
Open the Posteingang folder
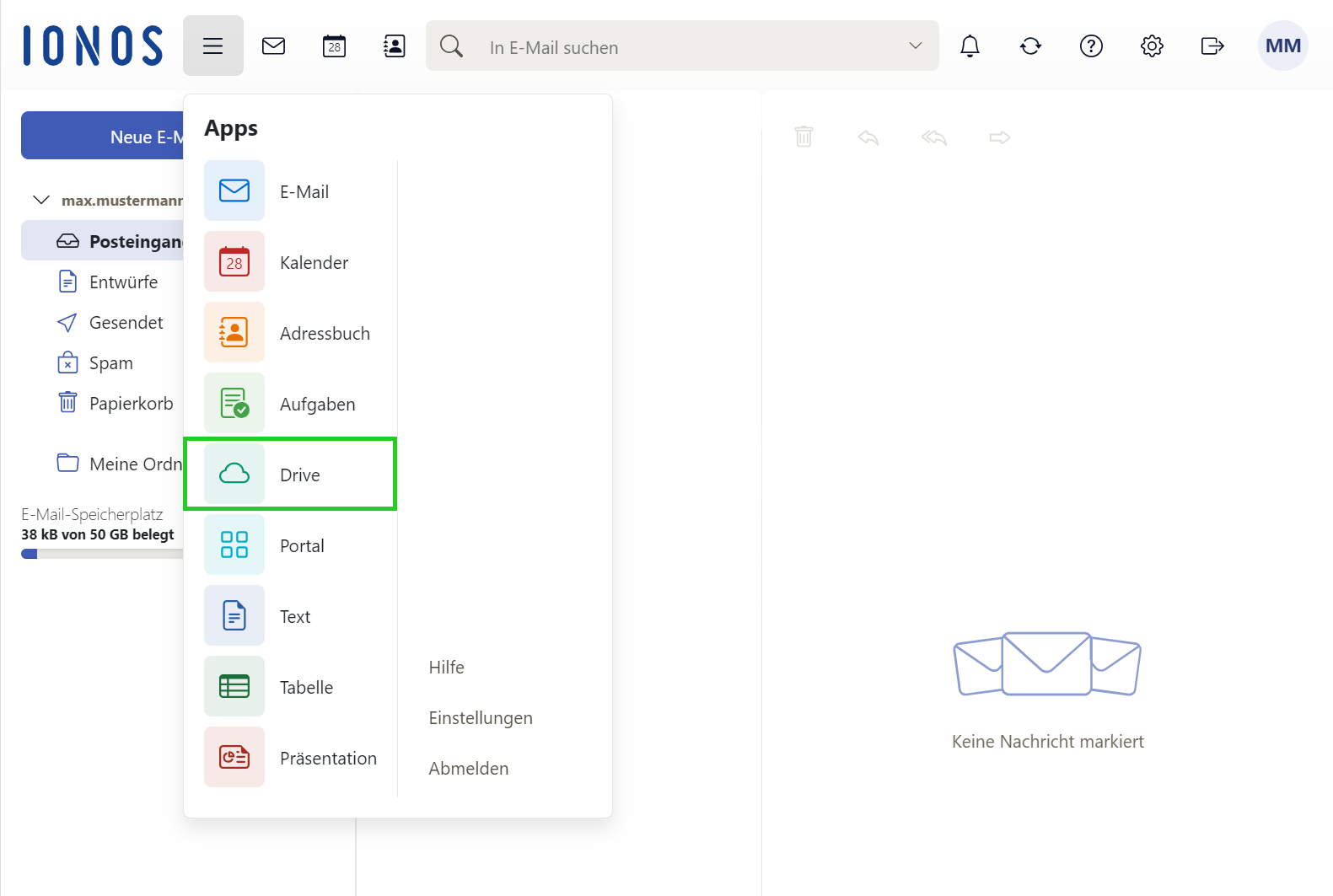point(103,241)
